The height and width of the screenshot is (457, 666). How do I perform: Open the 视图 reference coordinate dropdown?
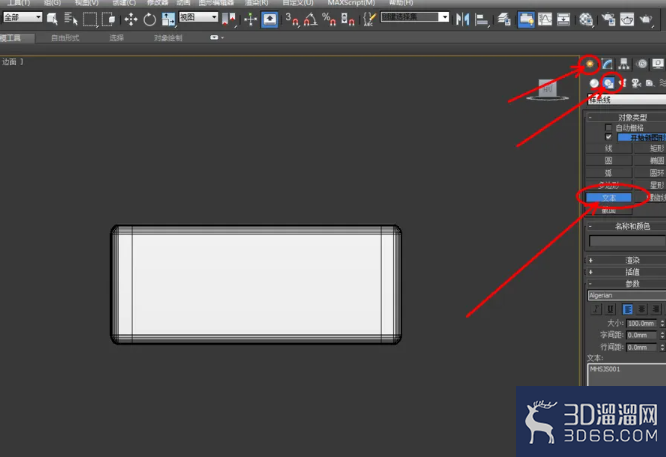tap(198, 17)
